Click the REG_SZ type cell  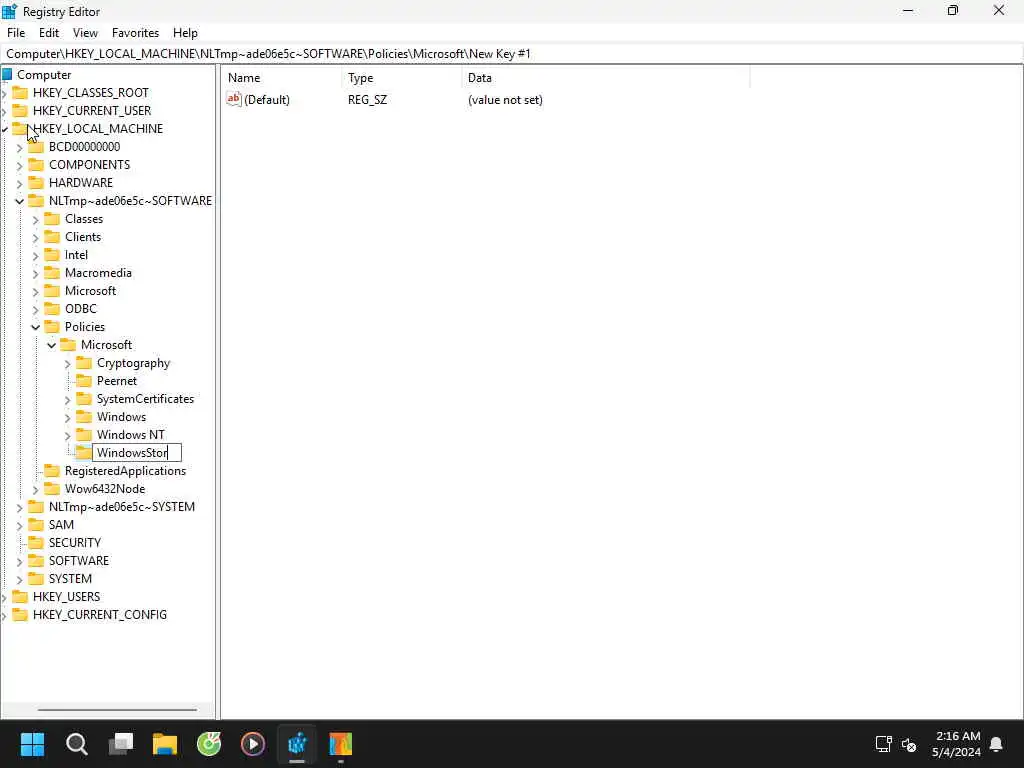[367, 100]
